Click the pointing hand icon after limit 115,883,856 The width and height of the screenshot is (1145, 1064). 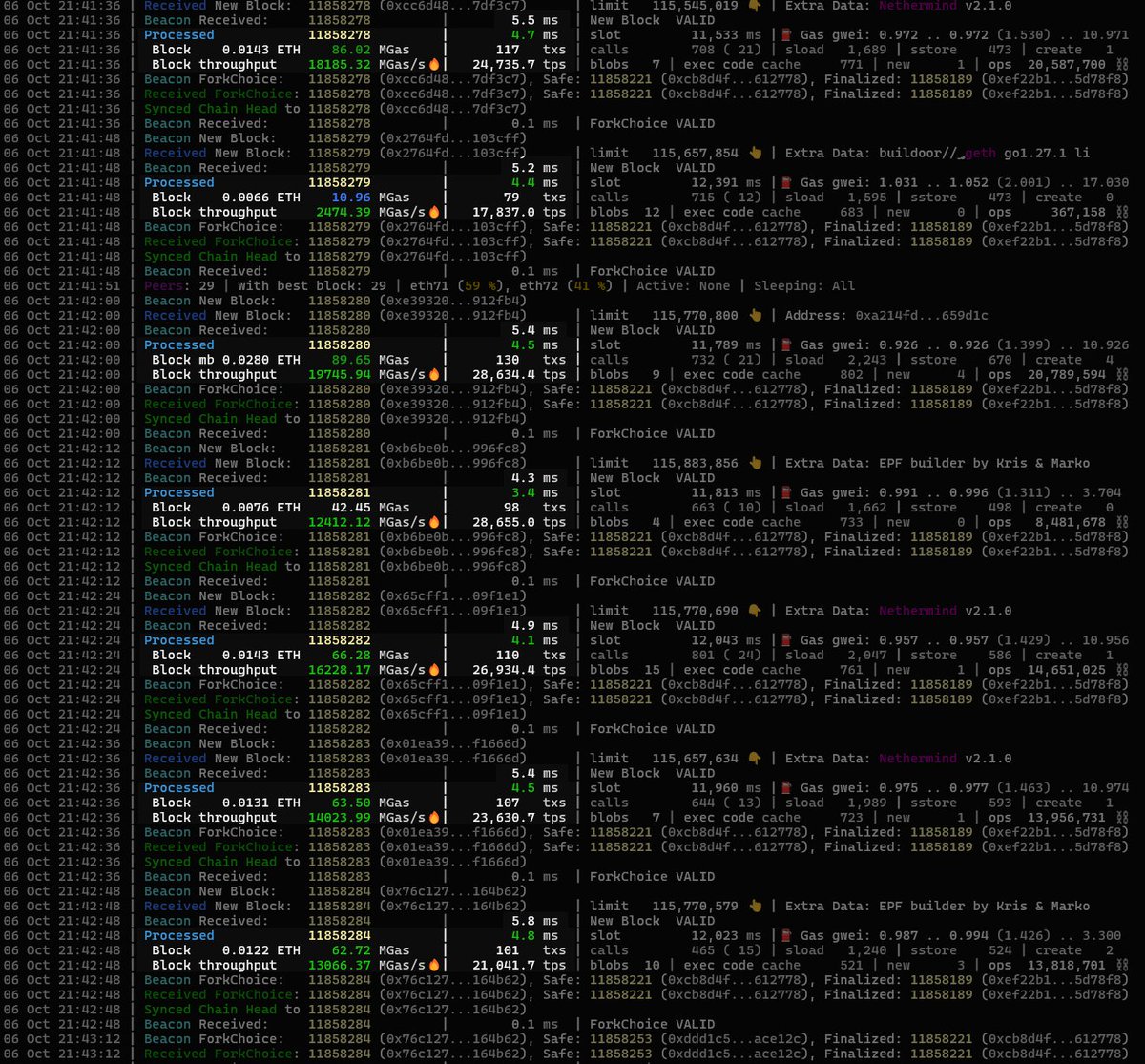click(x=755, y=463)
